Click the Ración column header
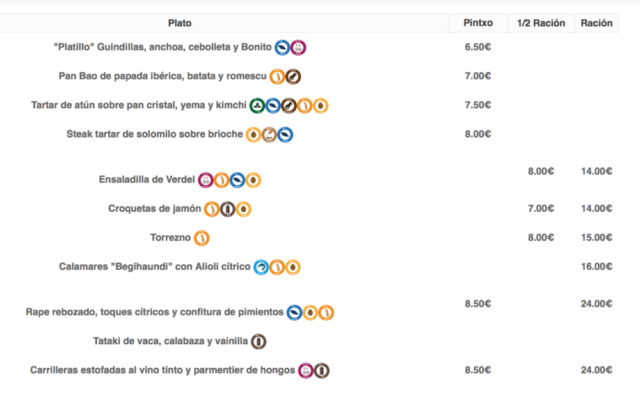The width and height of the screenshot is (640, 396). (x=597, y=23)
